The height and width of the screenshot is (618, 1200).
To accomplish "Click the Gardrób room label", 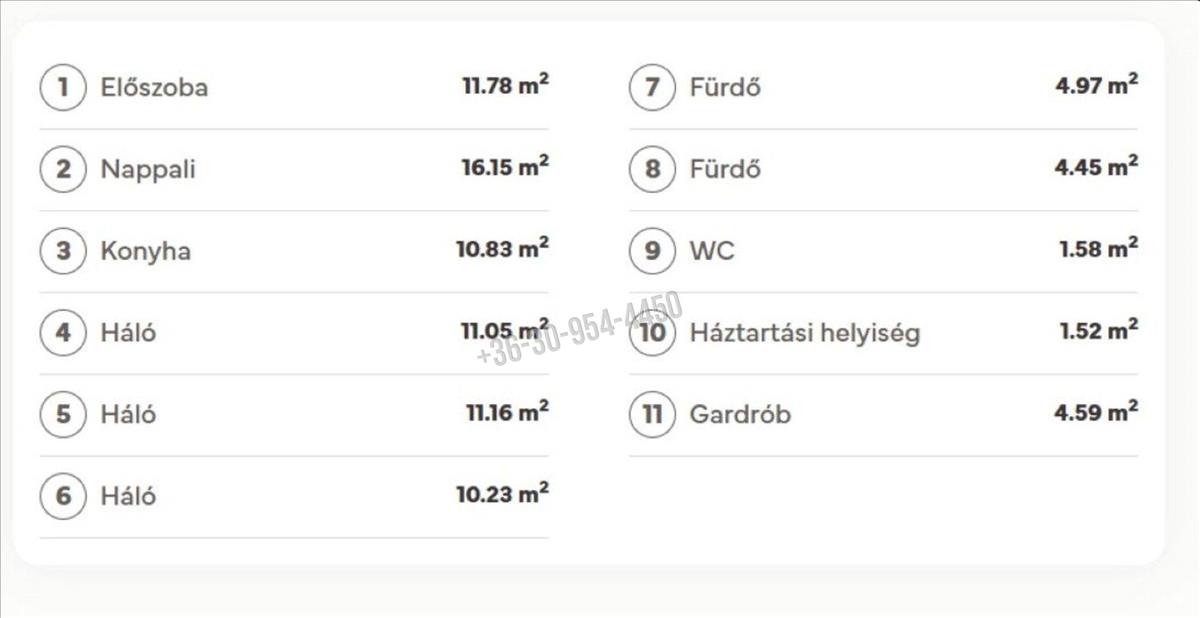I will pos(740,414).
